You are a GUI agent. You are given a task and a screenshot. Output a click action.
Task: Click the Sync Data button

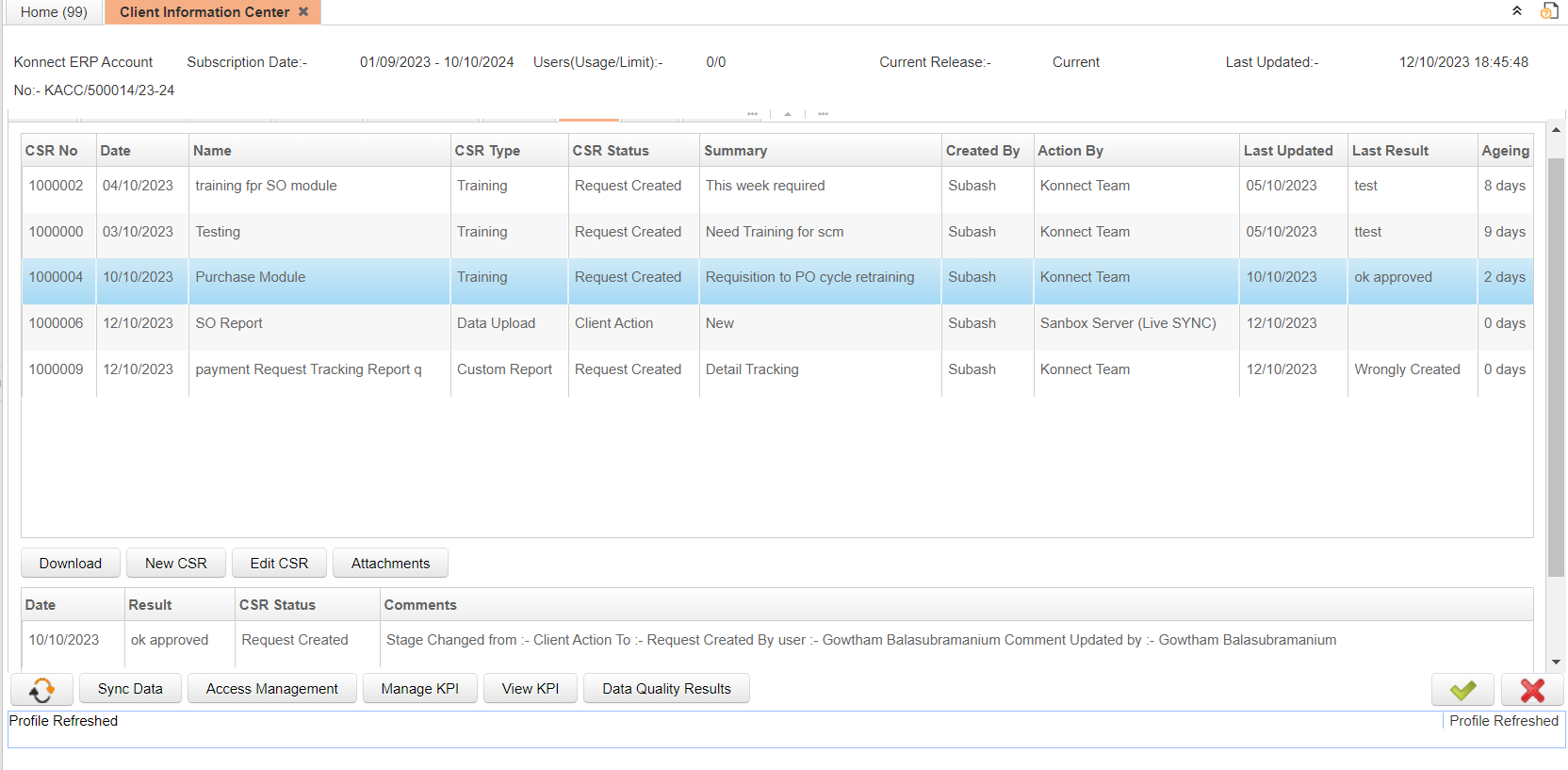click(x=130, y=689)
